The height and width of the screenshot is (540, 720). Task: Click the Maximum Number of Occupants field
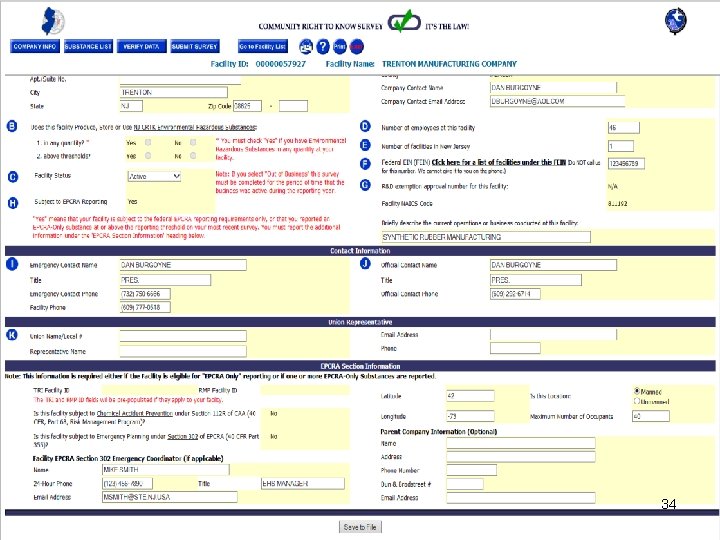point(651,416)
